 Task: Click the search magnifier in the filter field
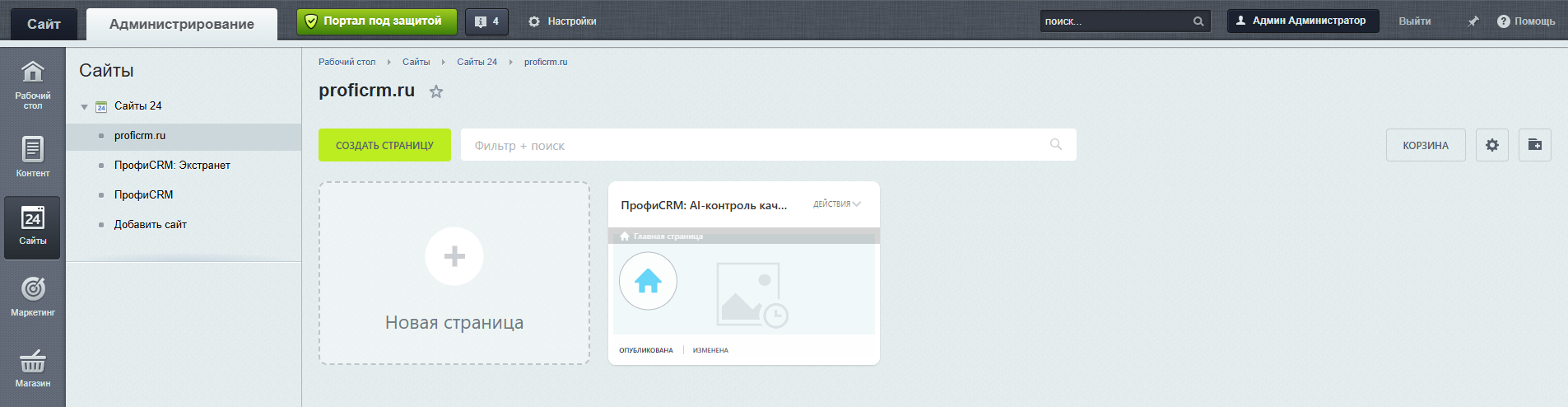[x=1056, y=145]
